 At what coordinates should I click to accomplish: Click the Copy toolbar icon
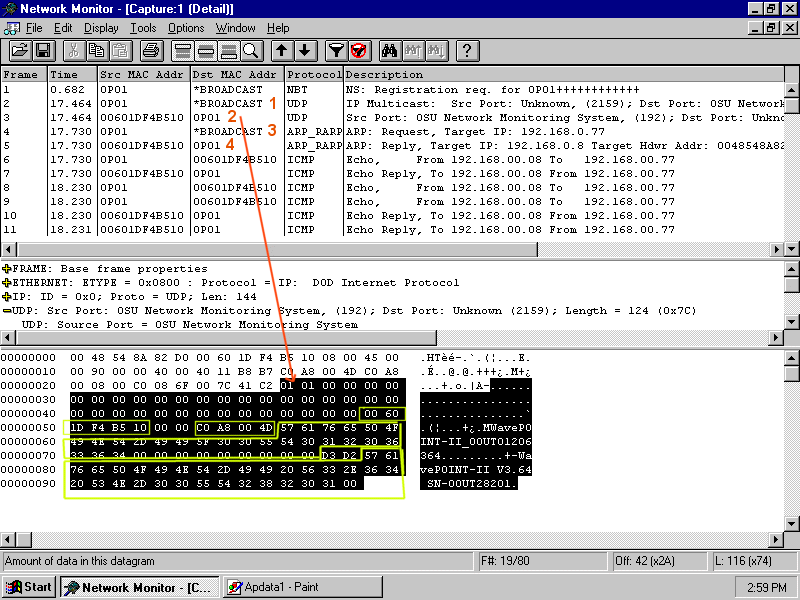(96, 51)
